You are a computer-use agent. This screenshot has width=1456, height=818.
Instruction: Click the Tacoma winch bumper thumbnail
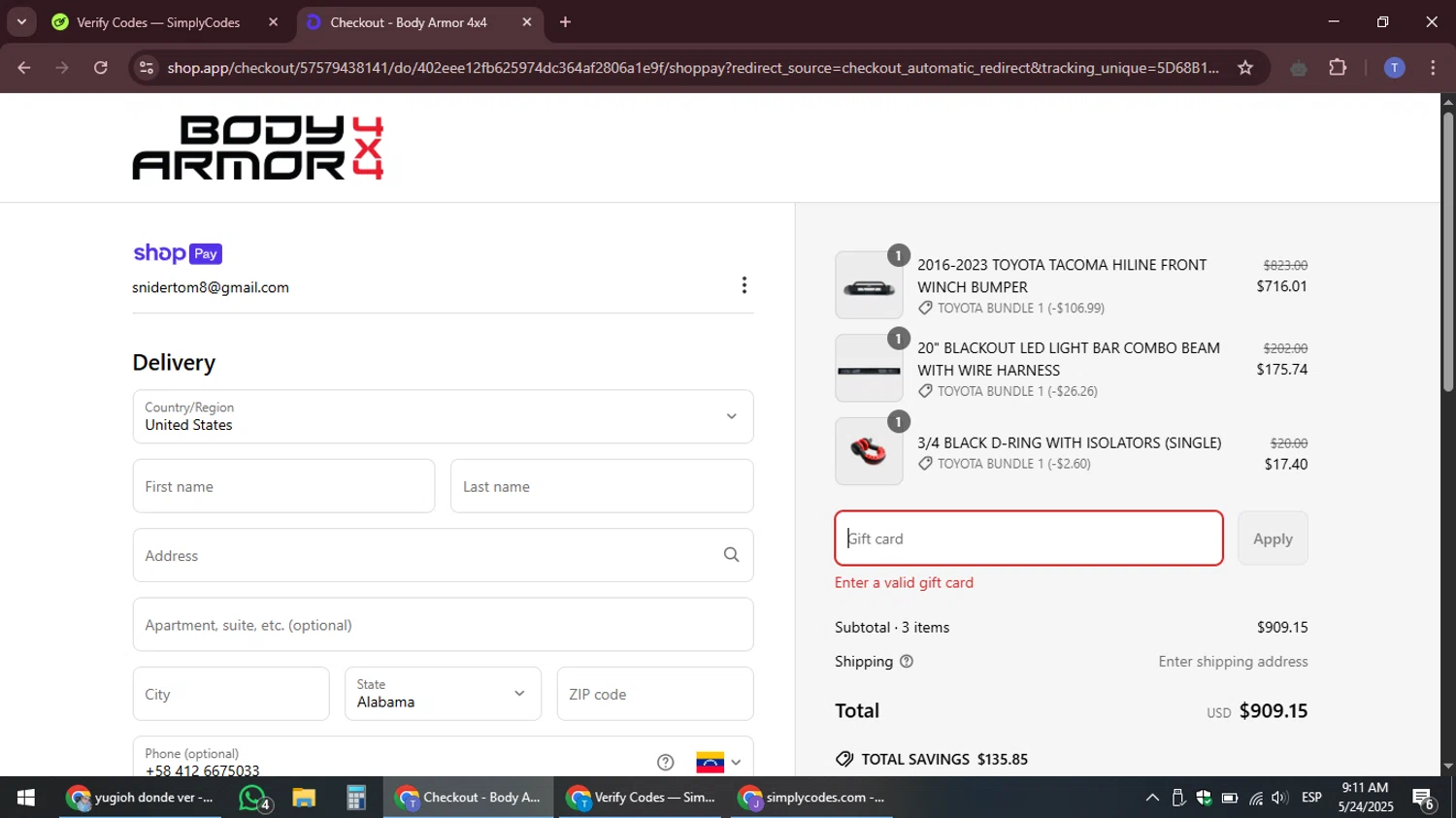869,285
